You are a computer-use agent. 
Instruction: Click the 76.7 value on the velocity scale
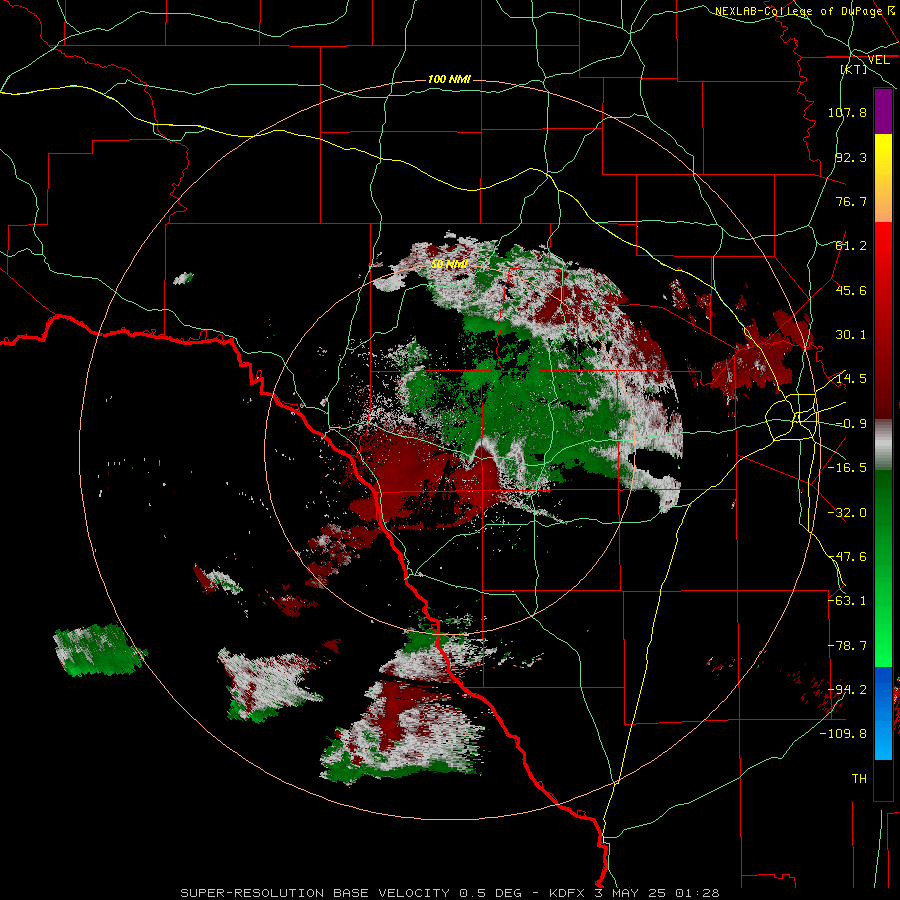click(851, 201)
